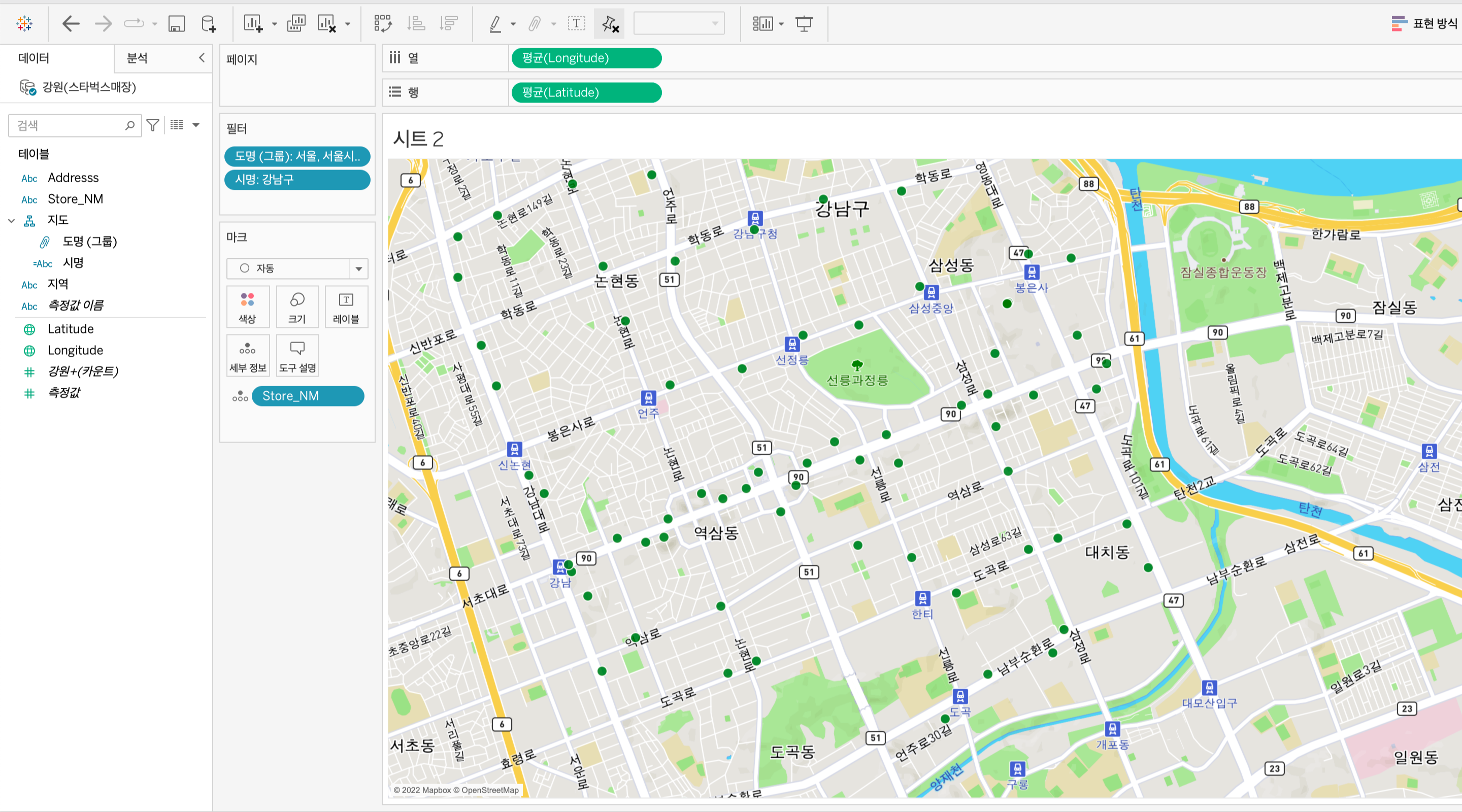Screen dimensions: 1462x812
Task: Click the new worksheet icon
Action: click(253, 23)
